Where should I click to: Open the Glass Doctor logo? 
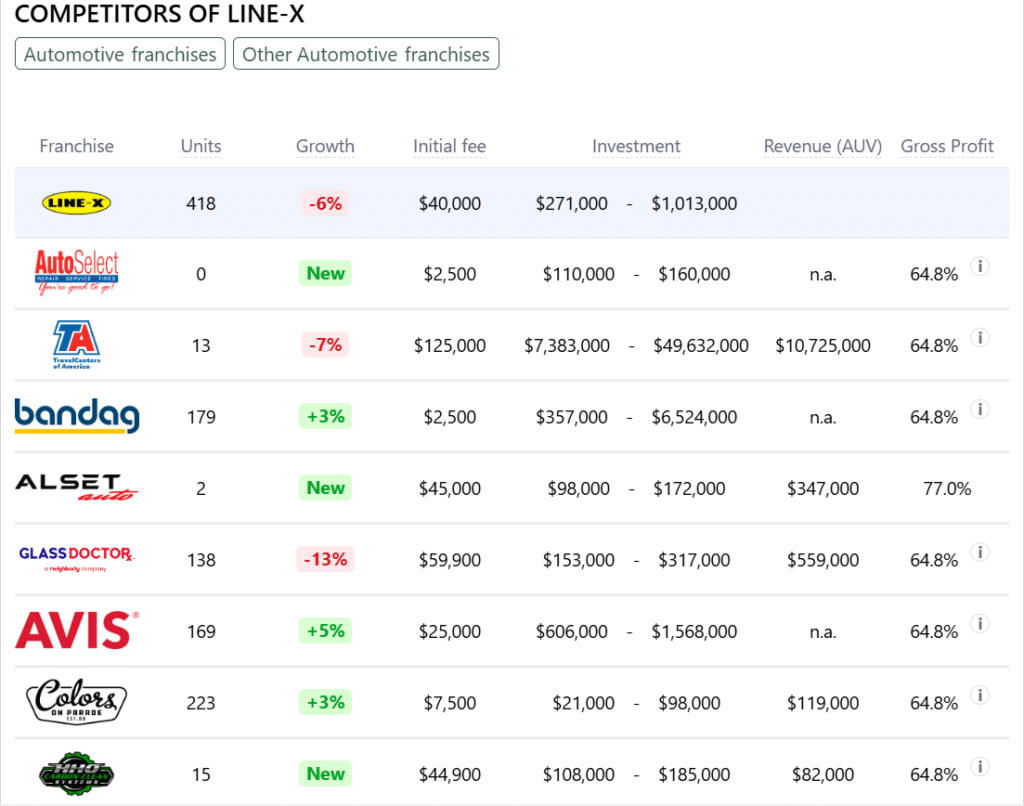[x=76, y=559]
